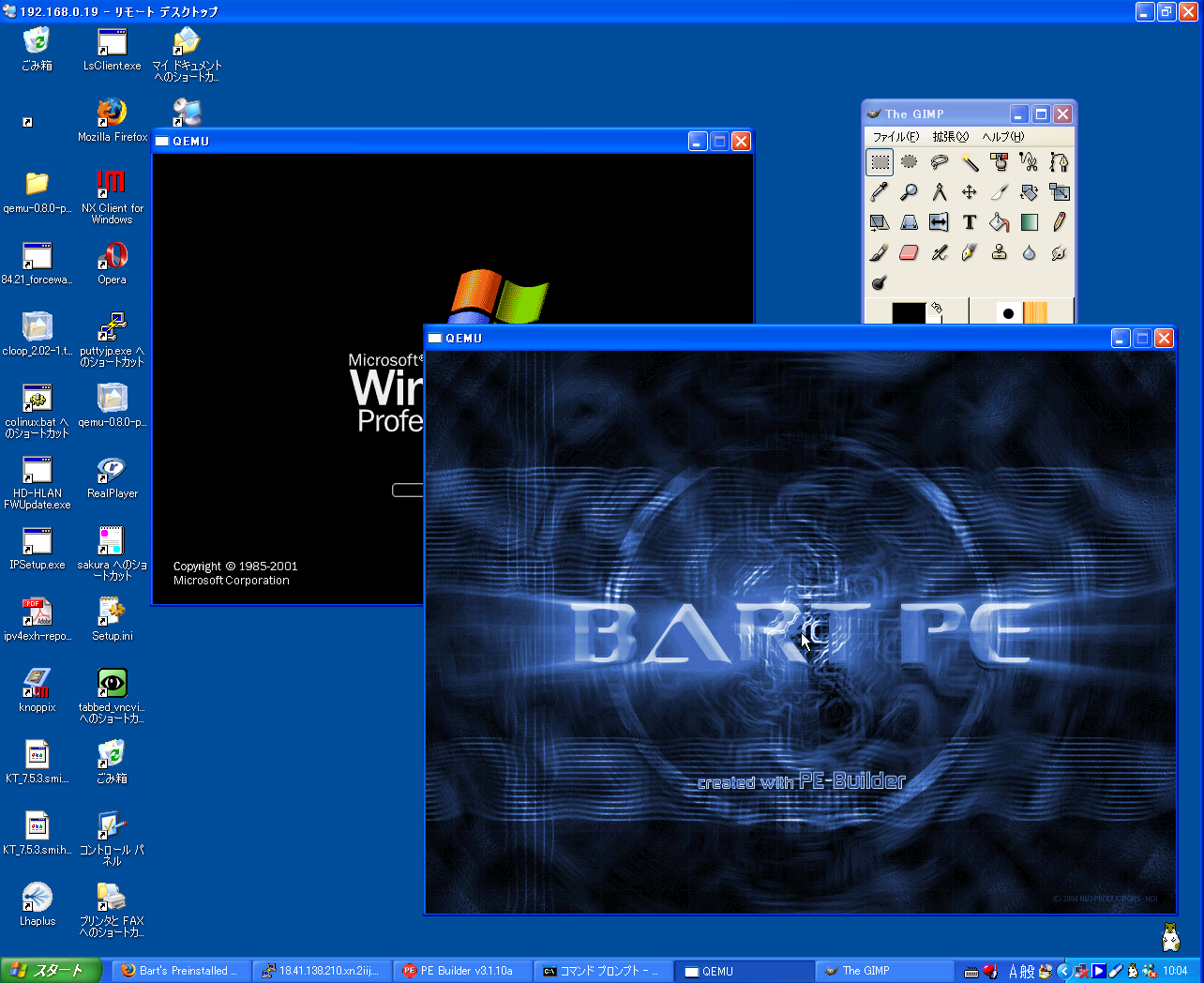Select the IPSetup.exe desktop icon
The width and height of the screenshot is (1204, 983).
click(38, 548)
